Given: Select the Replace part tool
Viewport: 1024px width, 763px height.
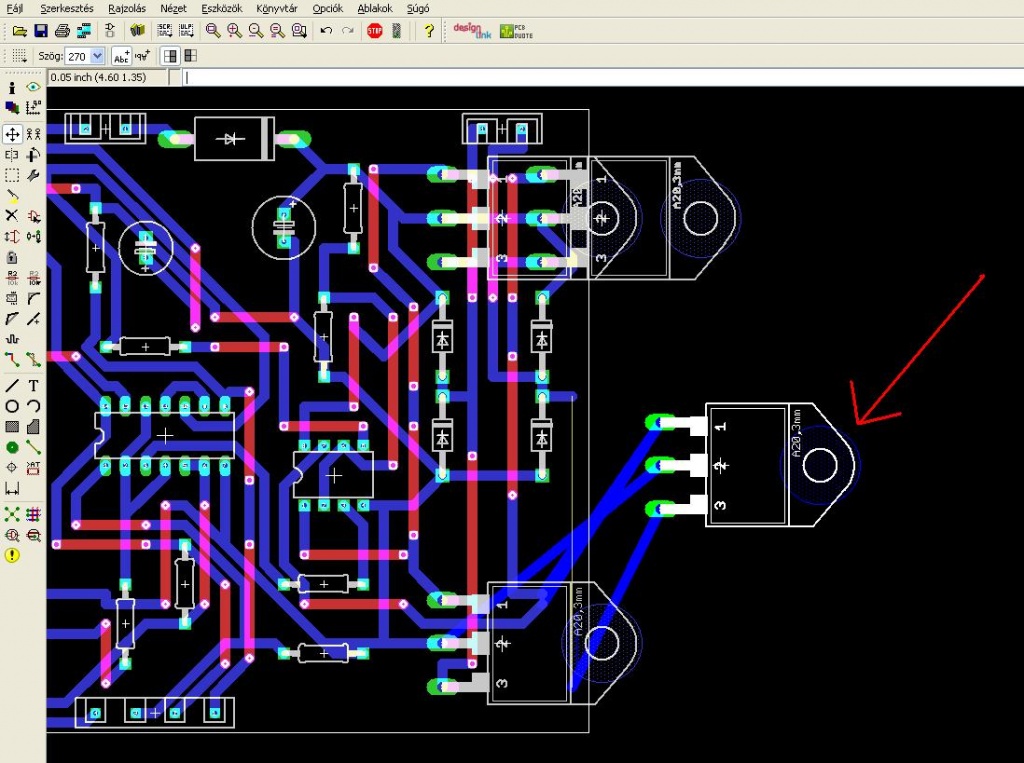Looking at the screenshot, I should pos(33,236).
